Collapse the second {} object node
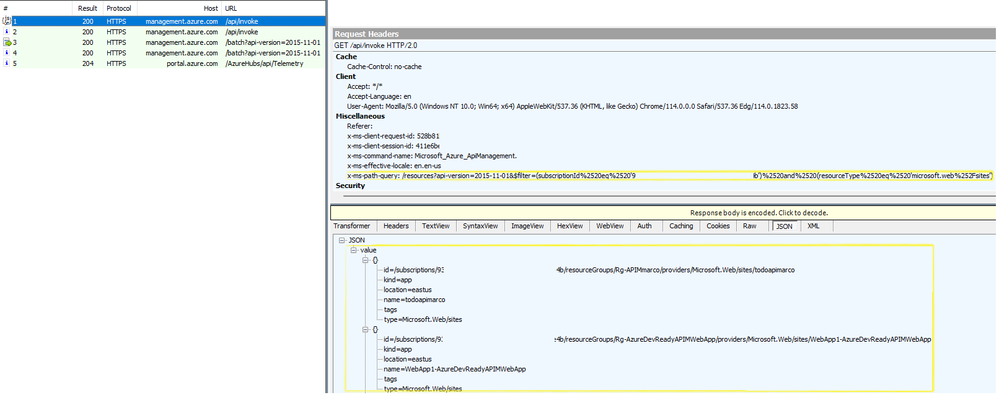Viewport: 999px width, 394px height. (x=365, y=330)
